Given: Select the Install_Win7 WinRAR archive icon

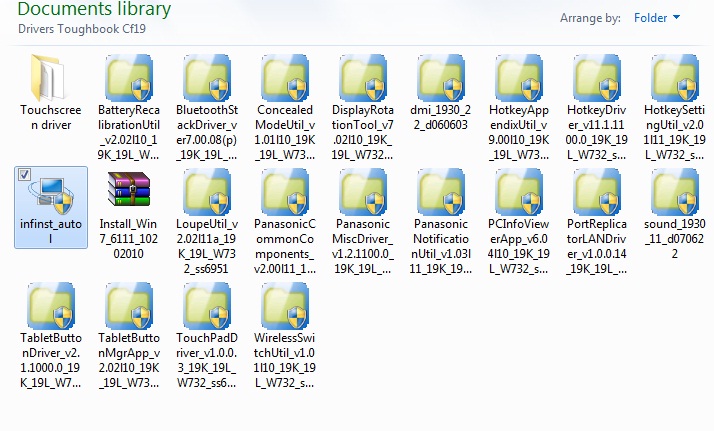Looking at the screenshot, I should 128,188.
